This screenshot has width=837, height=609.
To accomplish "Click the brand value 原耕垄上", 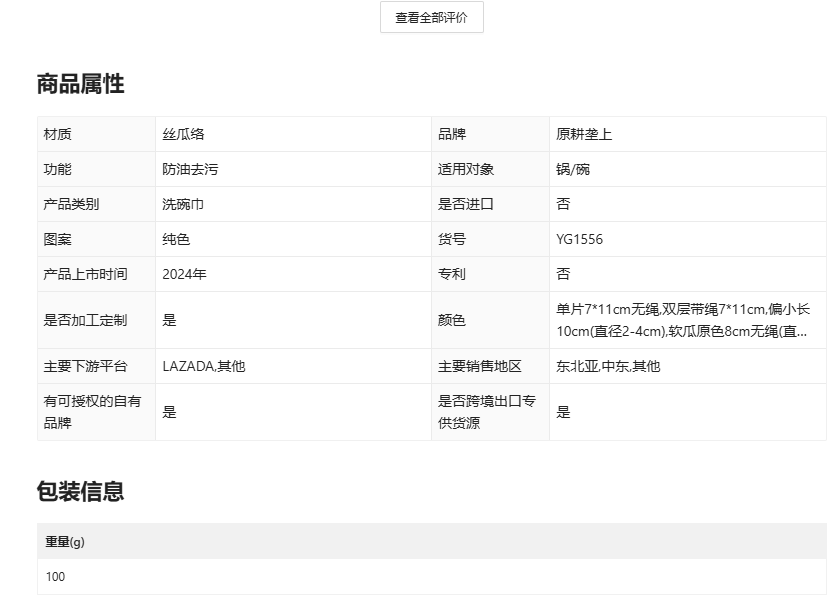I will click(x=584, y=134).
